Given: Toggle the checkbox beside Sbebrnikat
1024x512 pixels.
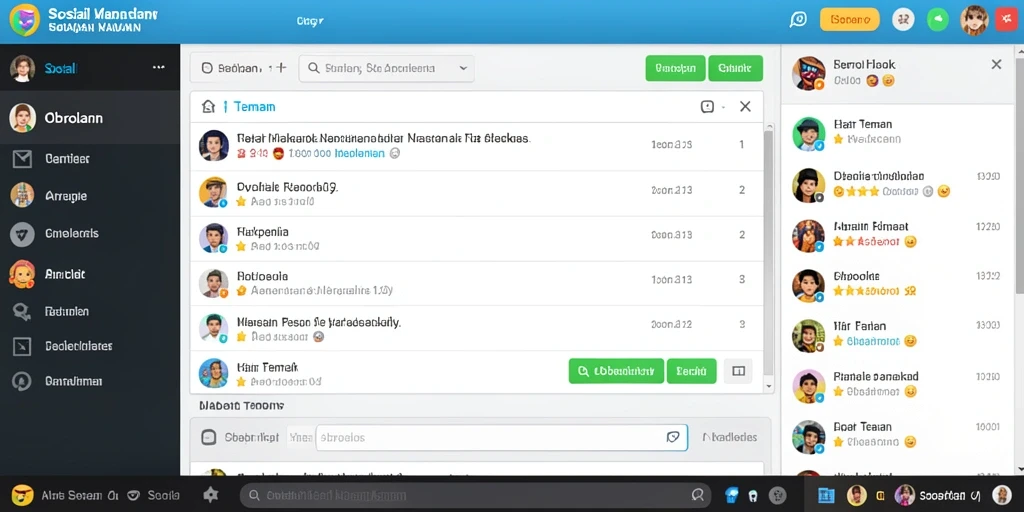Looking at the screenshot, I should (x=208, y=438).
